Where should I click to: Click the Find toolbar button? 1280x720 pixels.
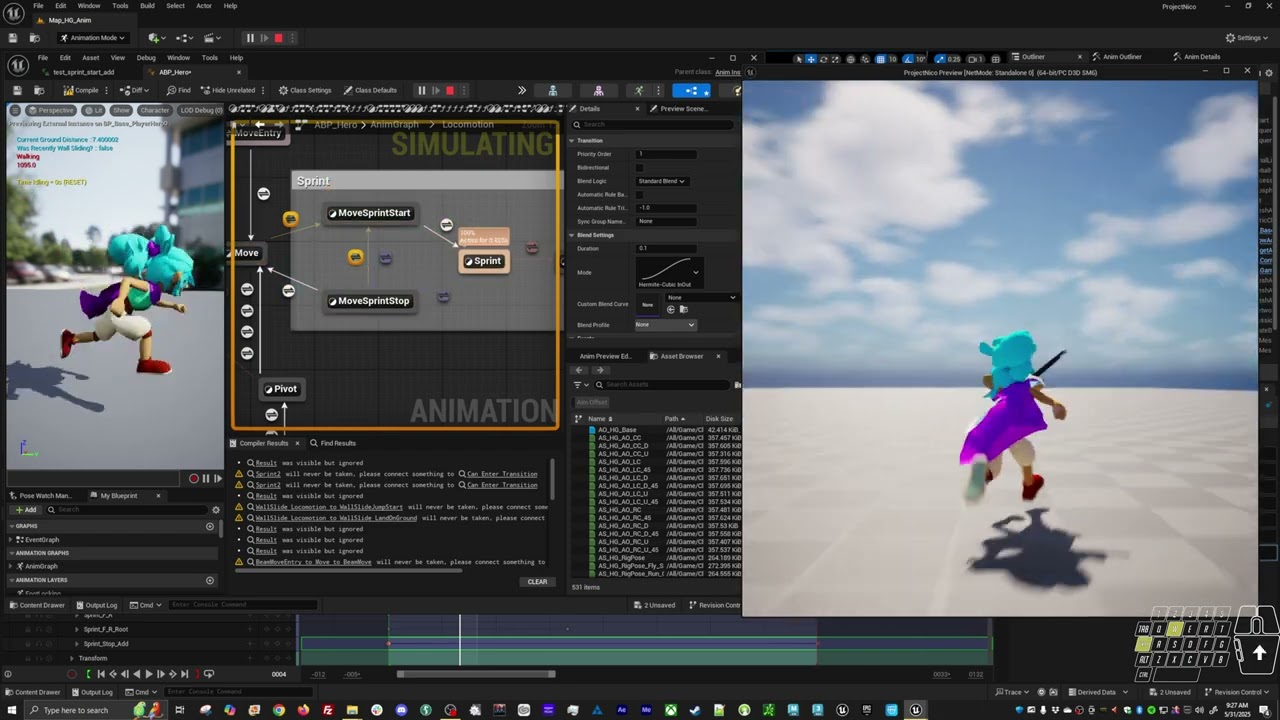pyautogui.click(x=178, y=90)
